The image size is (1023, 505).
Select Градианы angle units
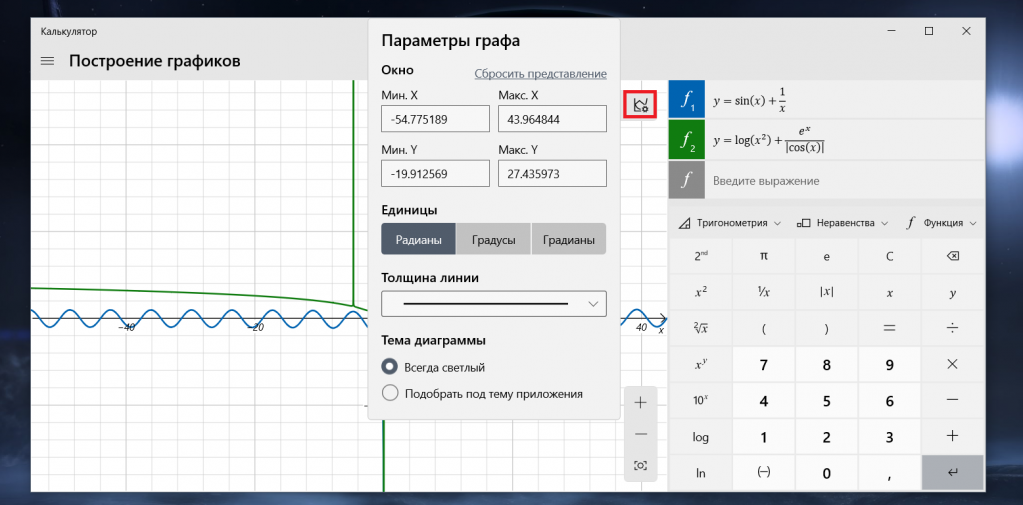(x=569, y=239)
